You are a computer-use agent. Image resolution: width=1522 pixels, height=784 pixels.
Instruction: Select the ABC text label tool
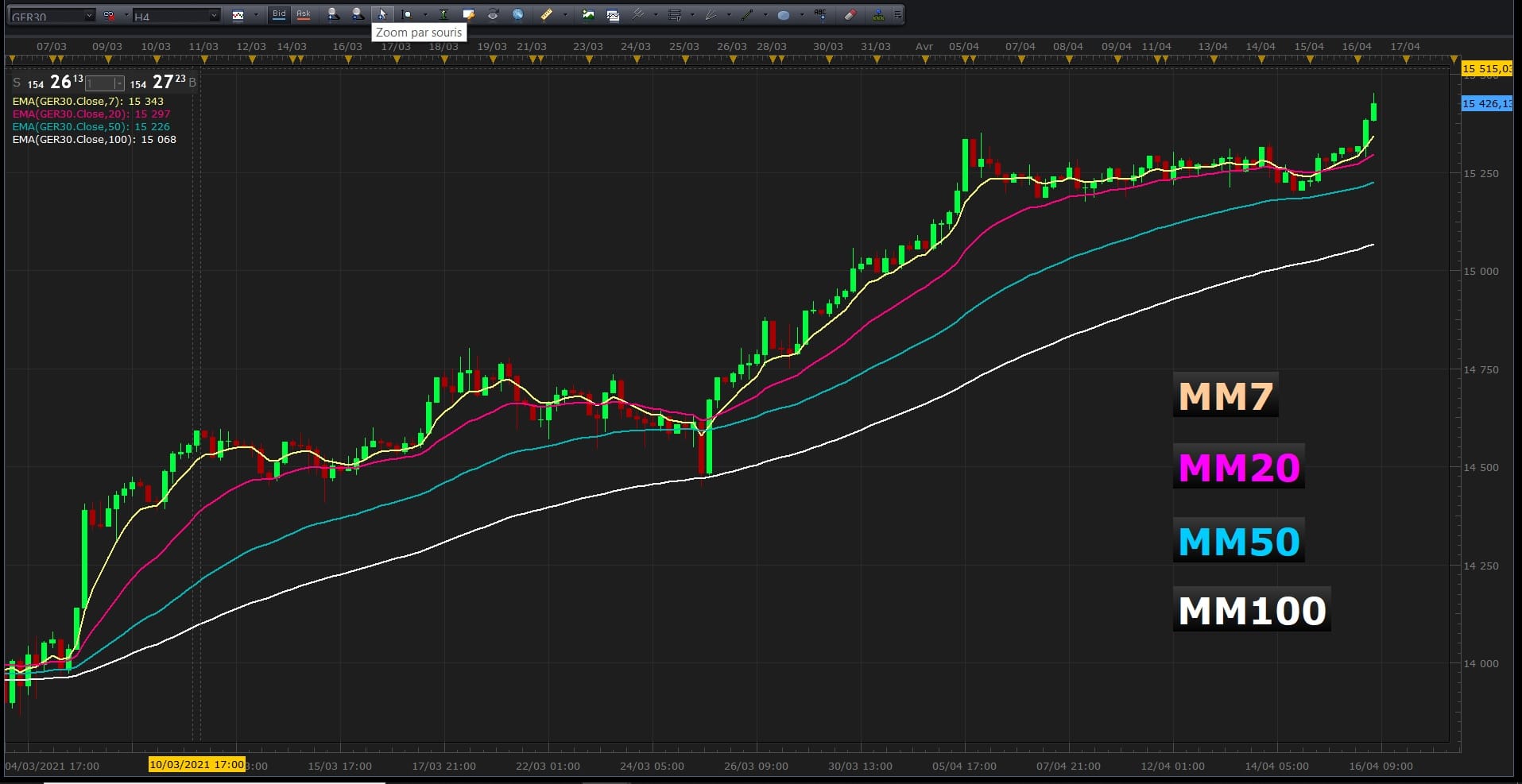821,14
